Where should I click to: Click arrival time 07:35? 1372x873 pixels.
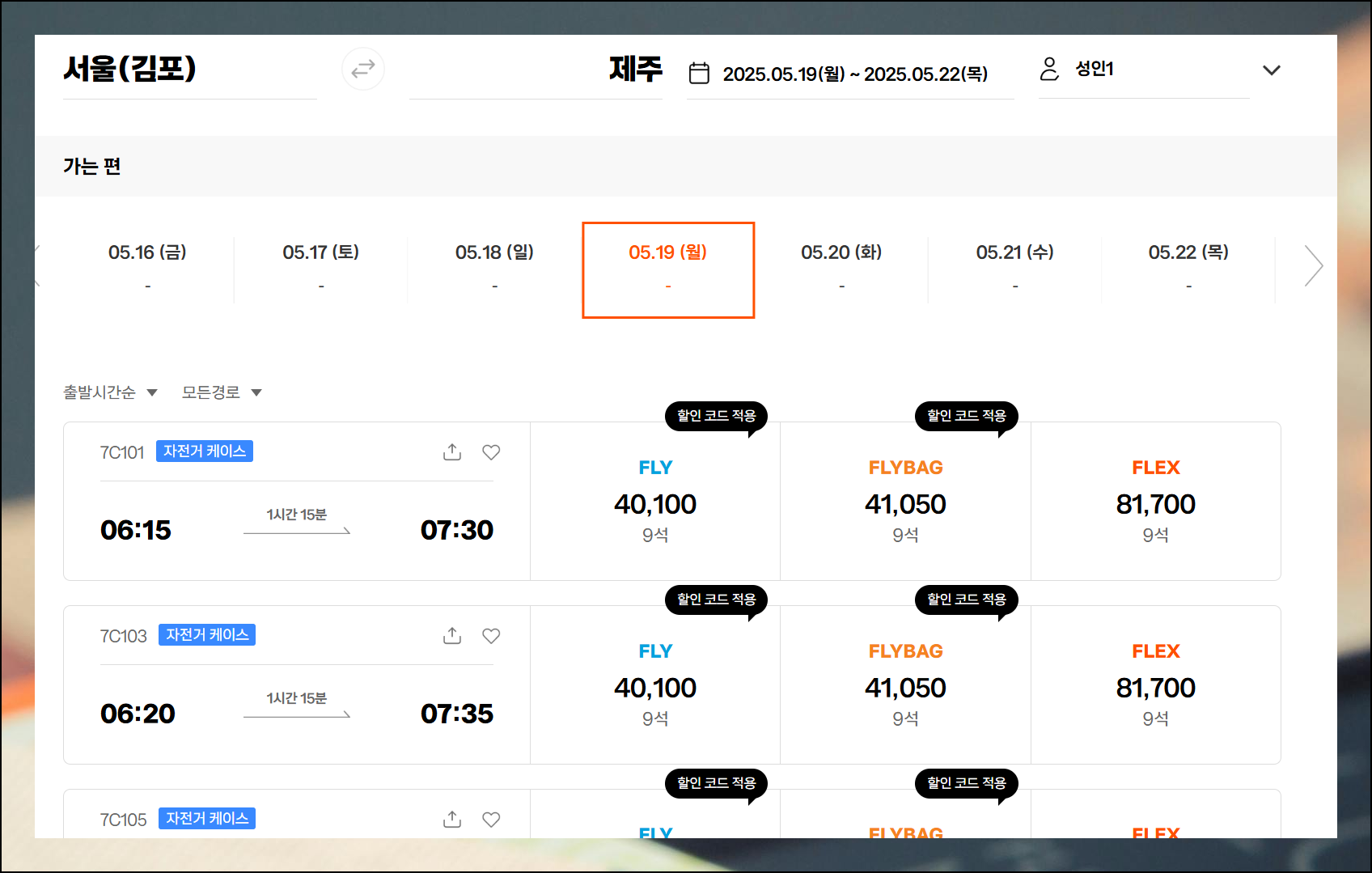pos(457,714)
